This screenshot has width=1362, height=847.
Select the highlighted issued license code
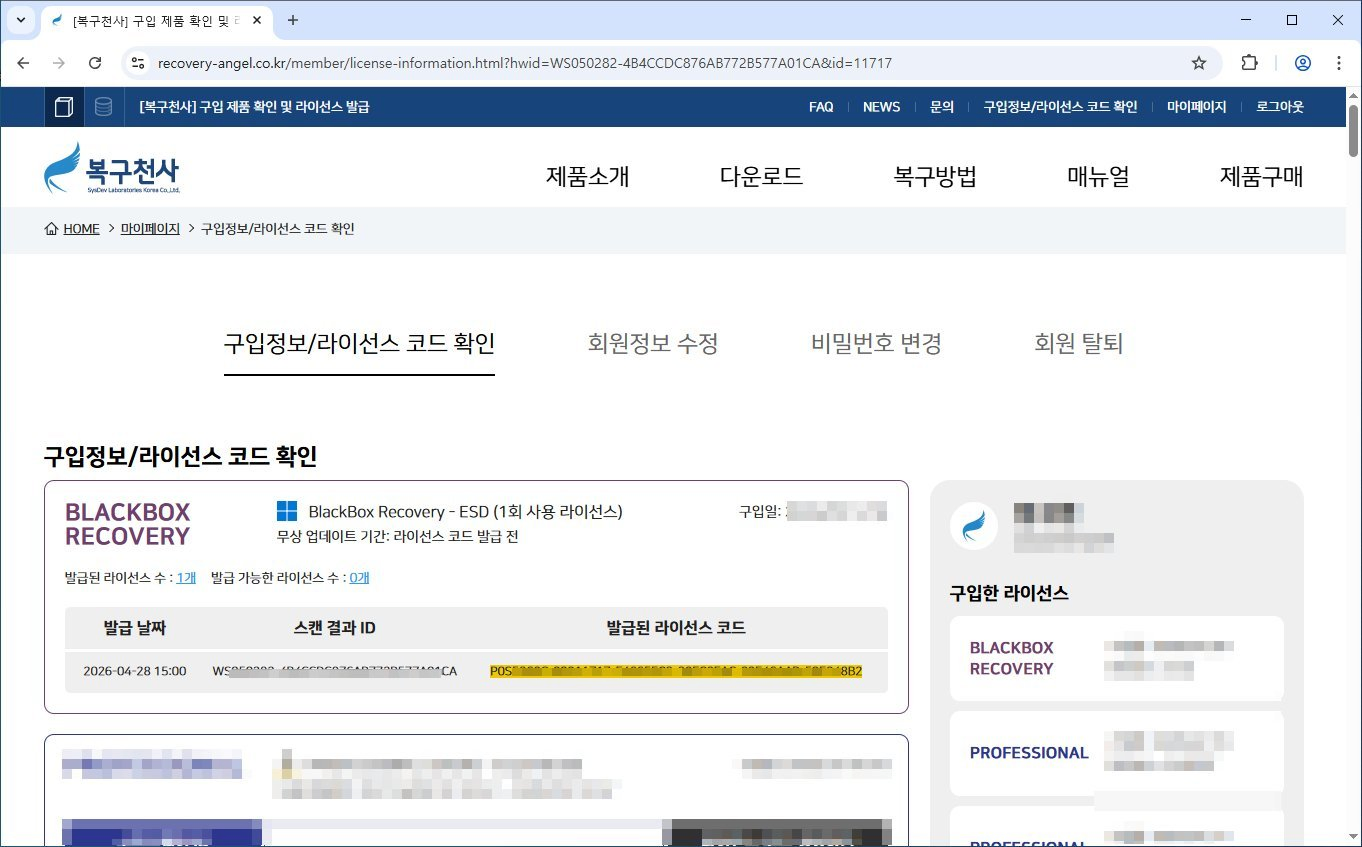(676, 671)
